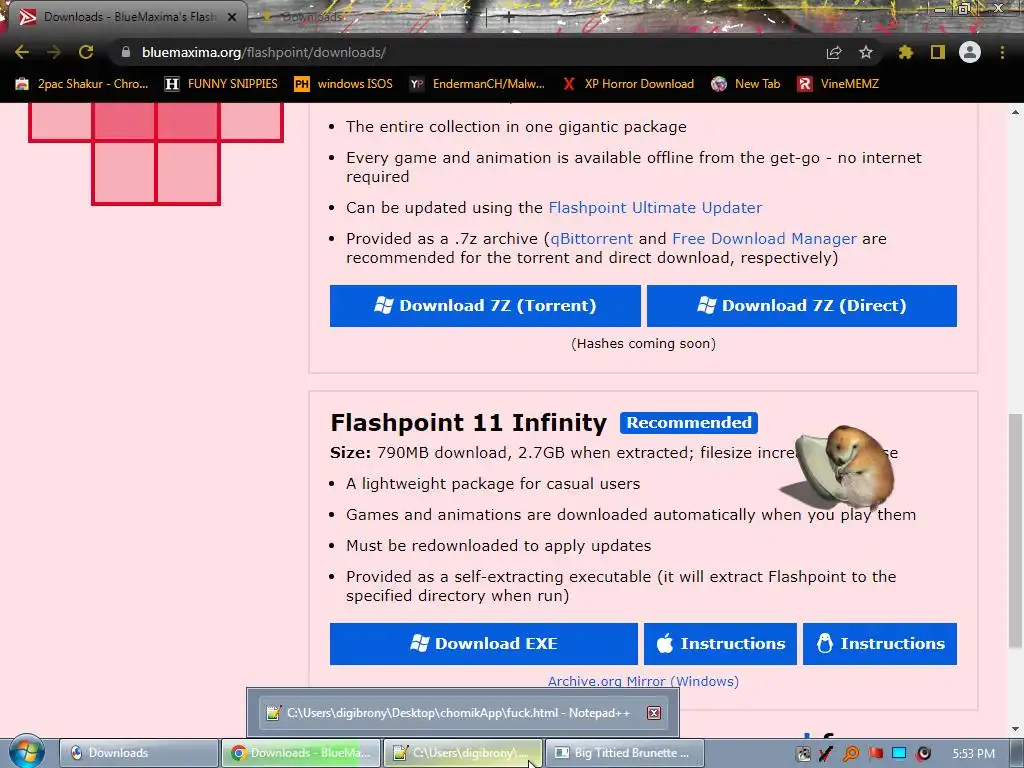Click the scrollbar down arrow
Image resolution: width=1024 pixels, height=768 pixels.
coord(1016,729)
